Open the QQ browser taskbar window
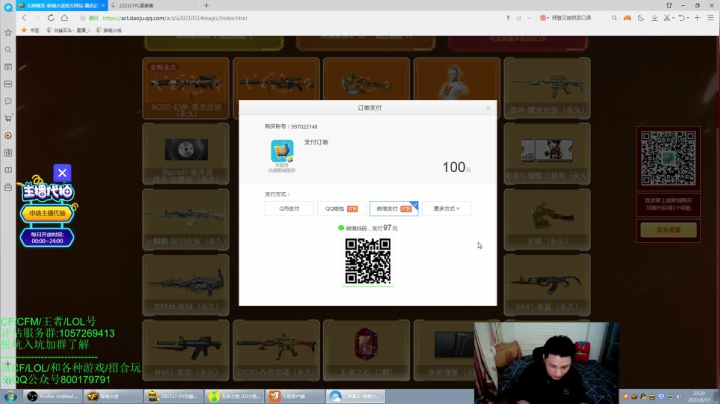 (355, 396)
